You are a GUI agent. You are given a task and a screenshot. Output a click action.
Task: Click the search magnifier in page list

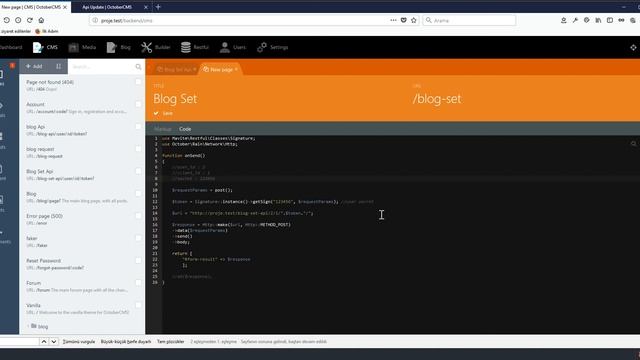tap(138, 67)
